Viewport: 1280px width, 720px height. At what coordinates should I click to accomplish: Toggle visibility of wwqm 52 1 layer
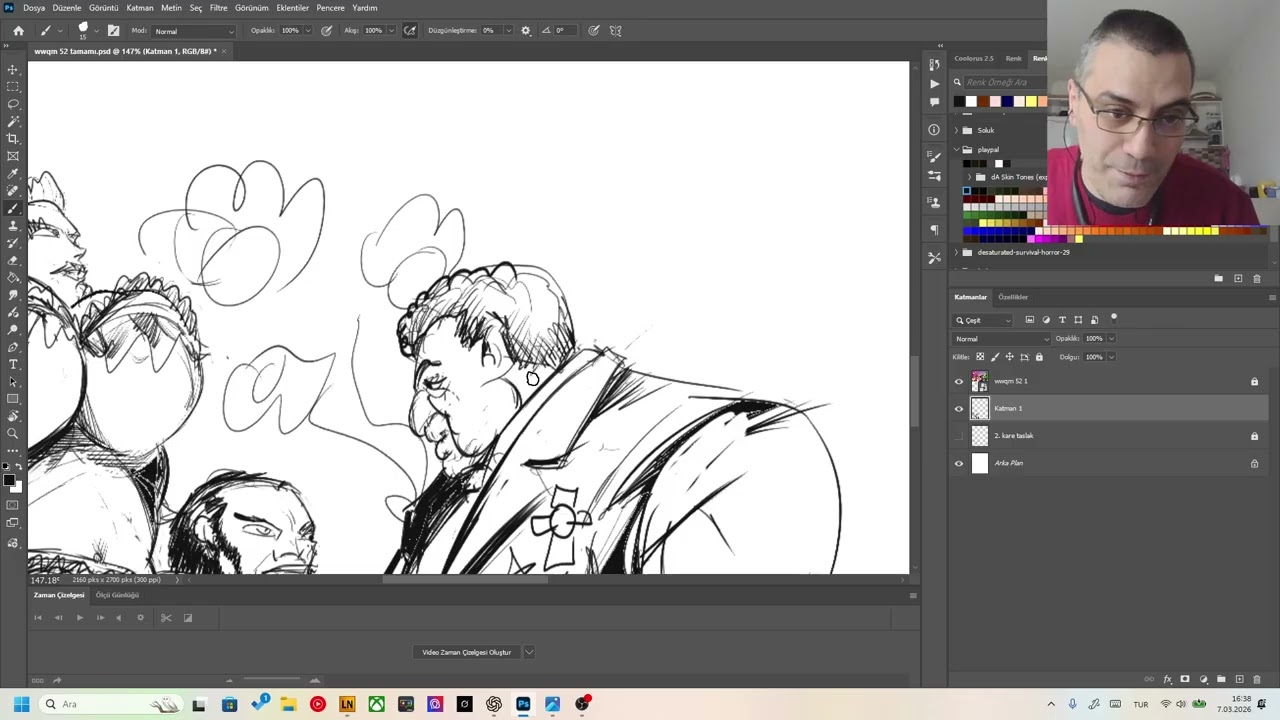pyautogui.click(x=959, y=381)
